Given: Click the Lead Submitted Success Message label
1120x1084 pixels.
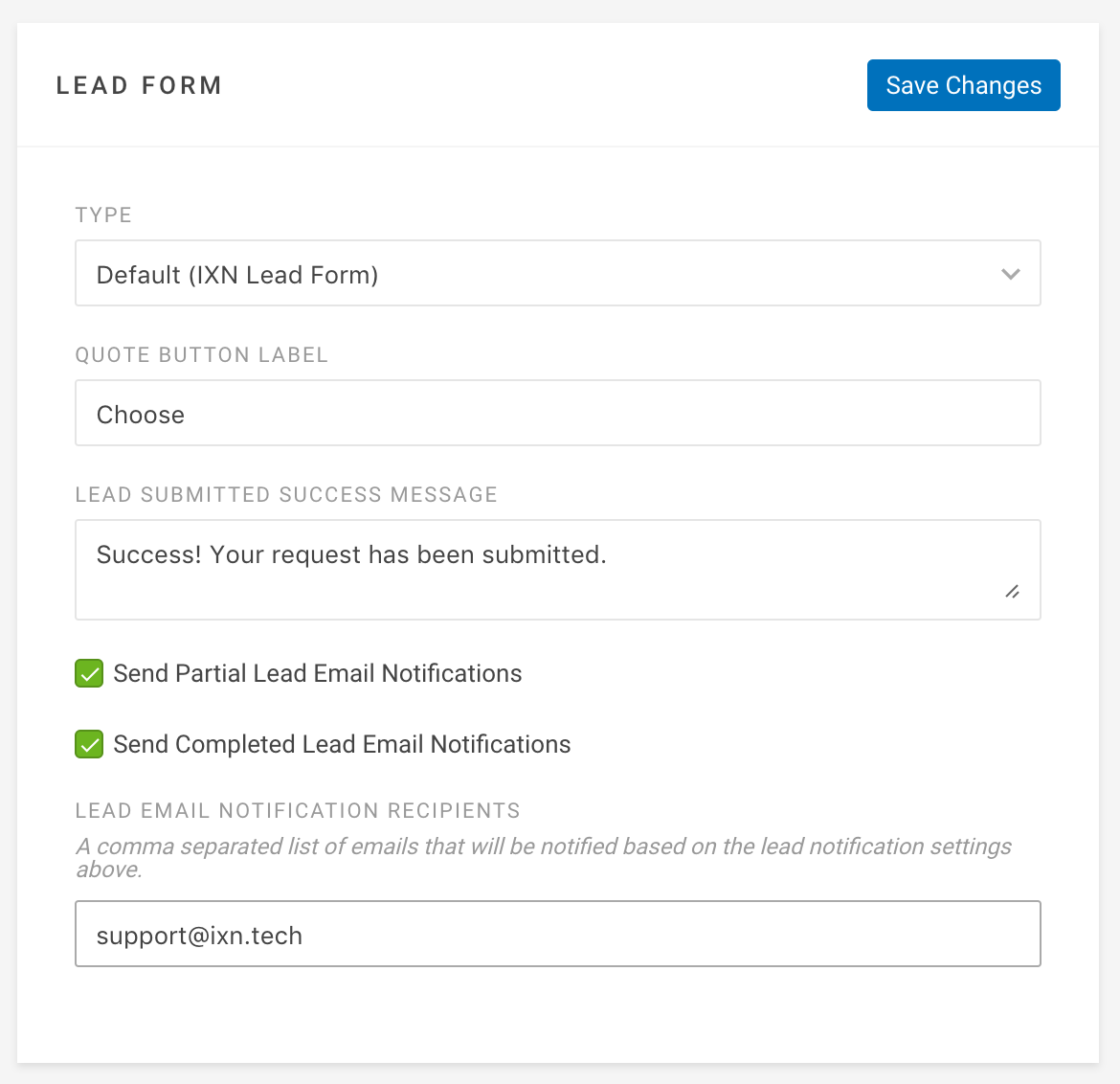Looking at the screenshot, I should [x=286, y=494].
